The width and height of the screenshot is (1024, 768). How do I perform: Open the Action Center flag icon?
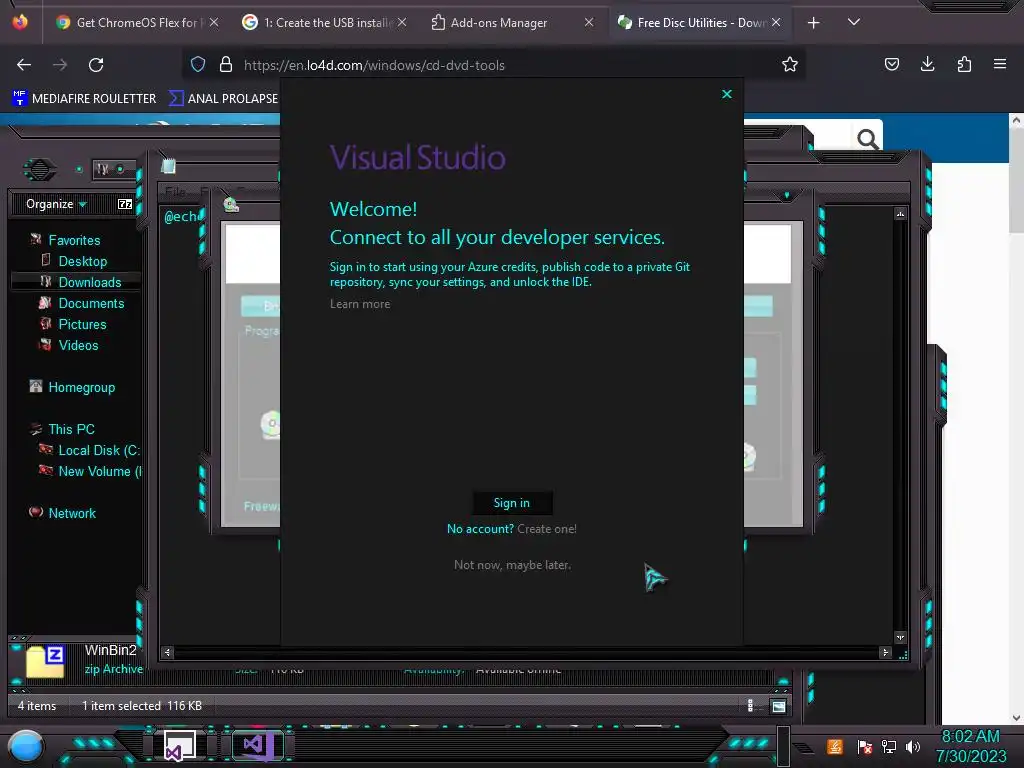pyautogui.click(x=865, y=746)
